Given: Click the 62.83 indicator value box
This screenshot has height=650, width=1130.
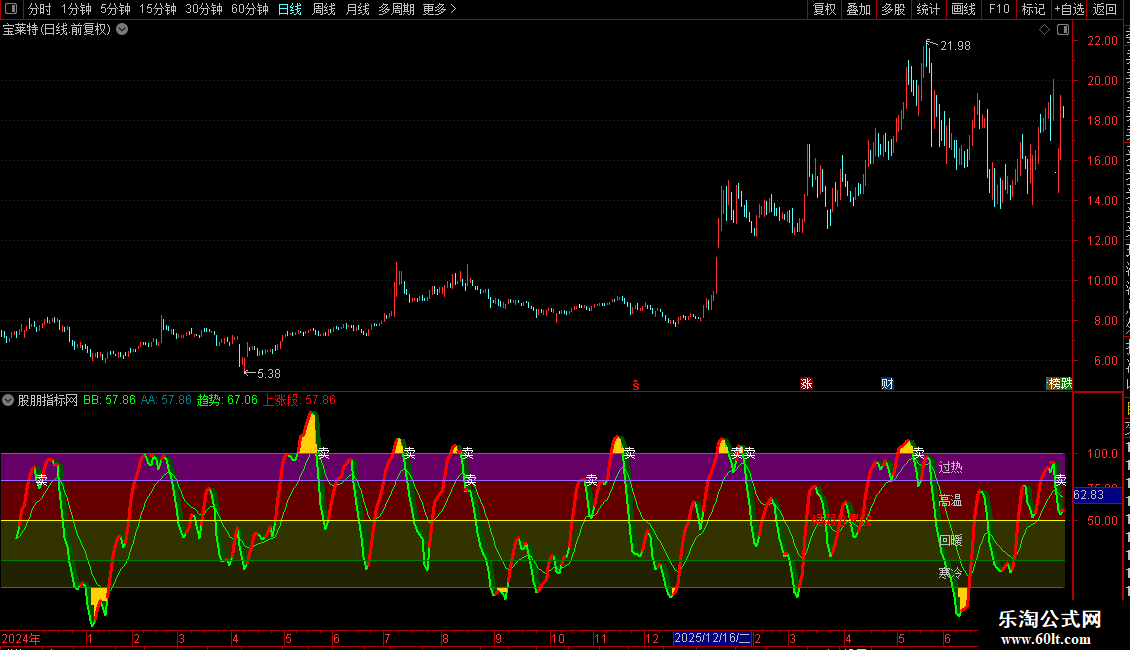Looking at the screenshot, I should (x=1097, y=495).
